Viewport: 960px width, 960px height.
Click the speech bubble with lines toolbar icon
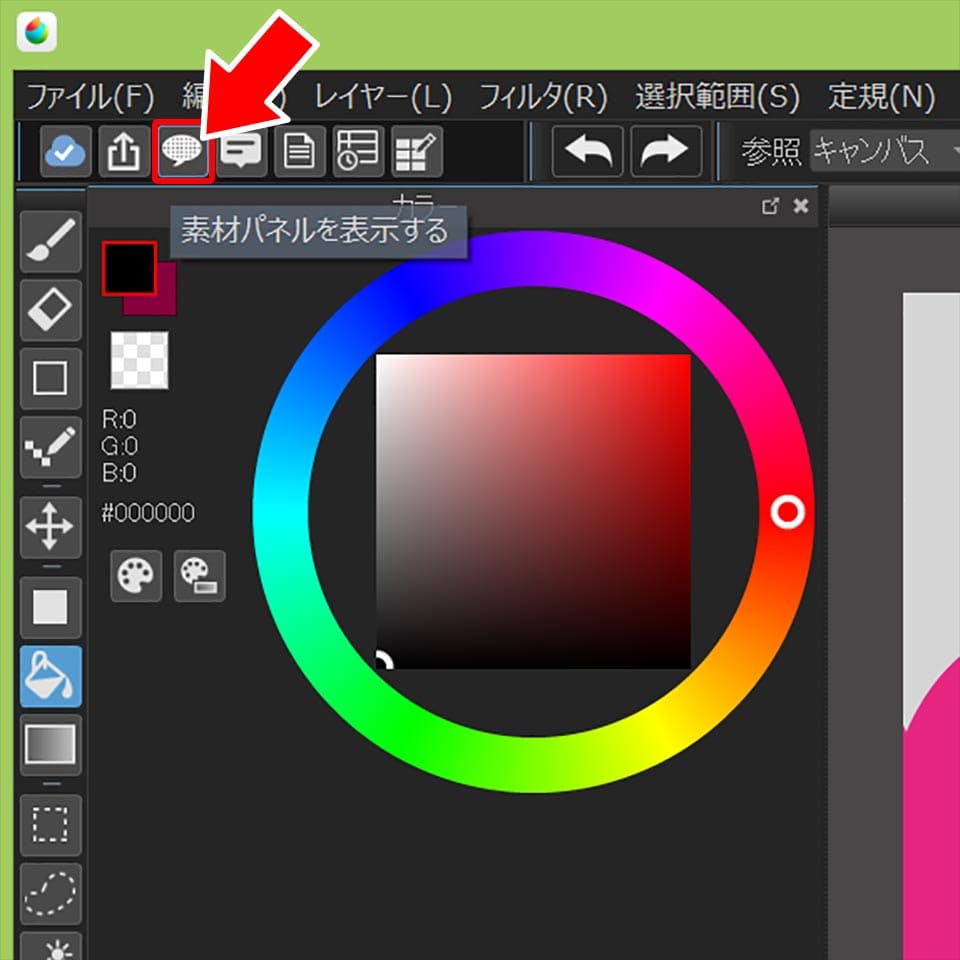click(x=241, y=151)
